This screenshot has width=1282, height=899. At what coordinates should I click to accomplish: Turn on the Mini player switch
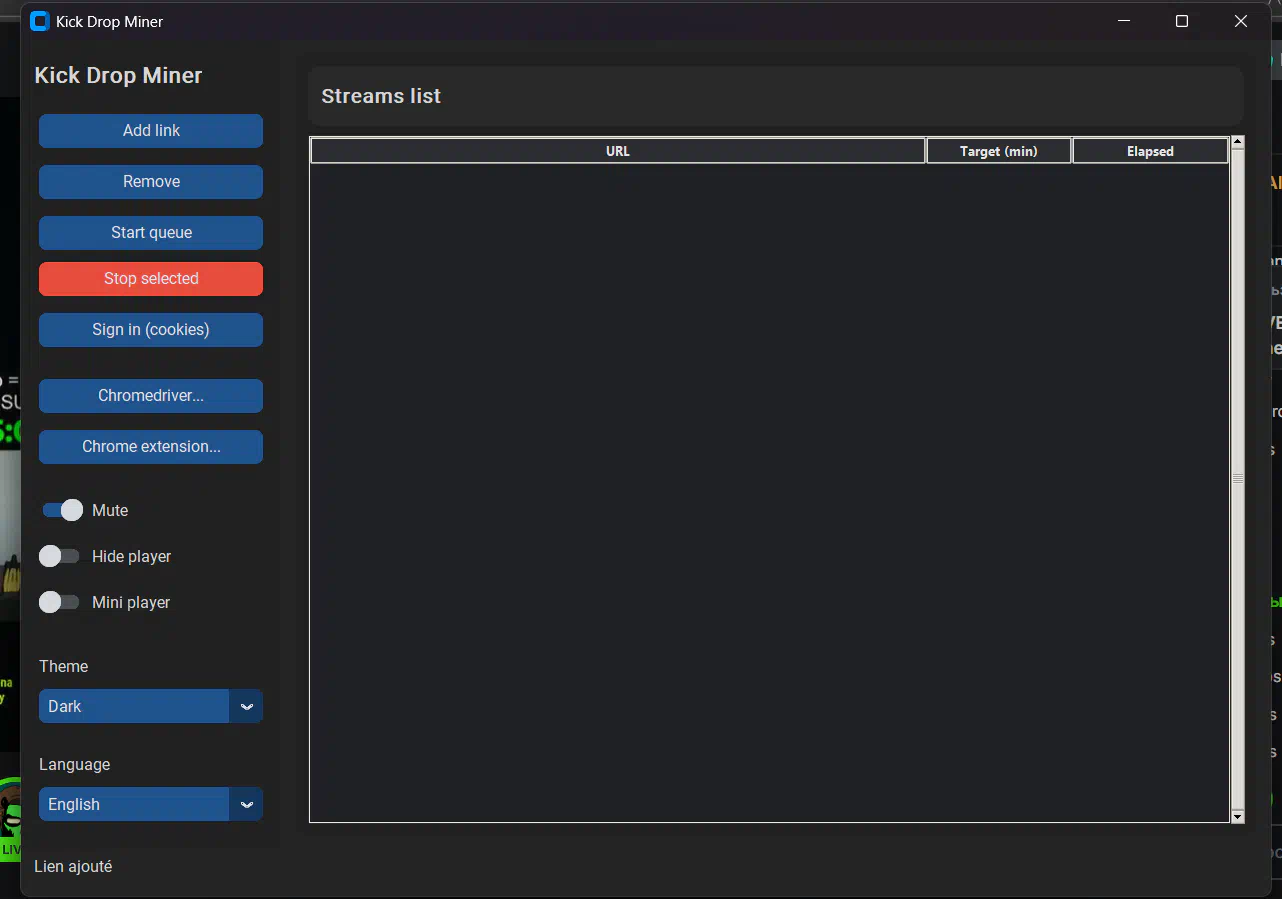click(59, 602)
